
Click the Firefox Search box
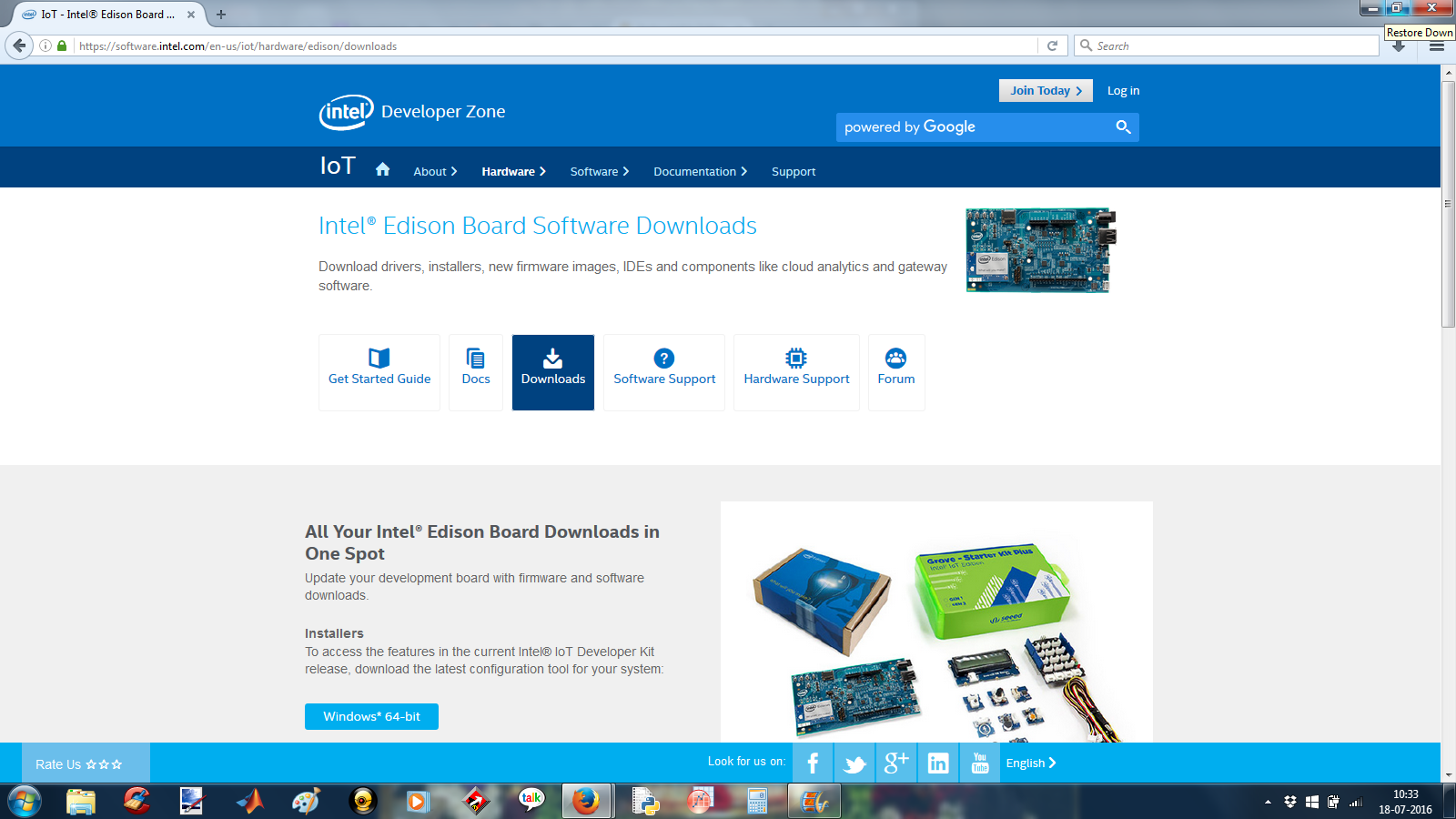[1227, 45]
